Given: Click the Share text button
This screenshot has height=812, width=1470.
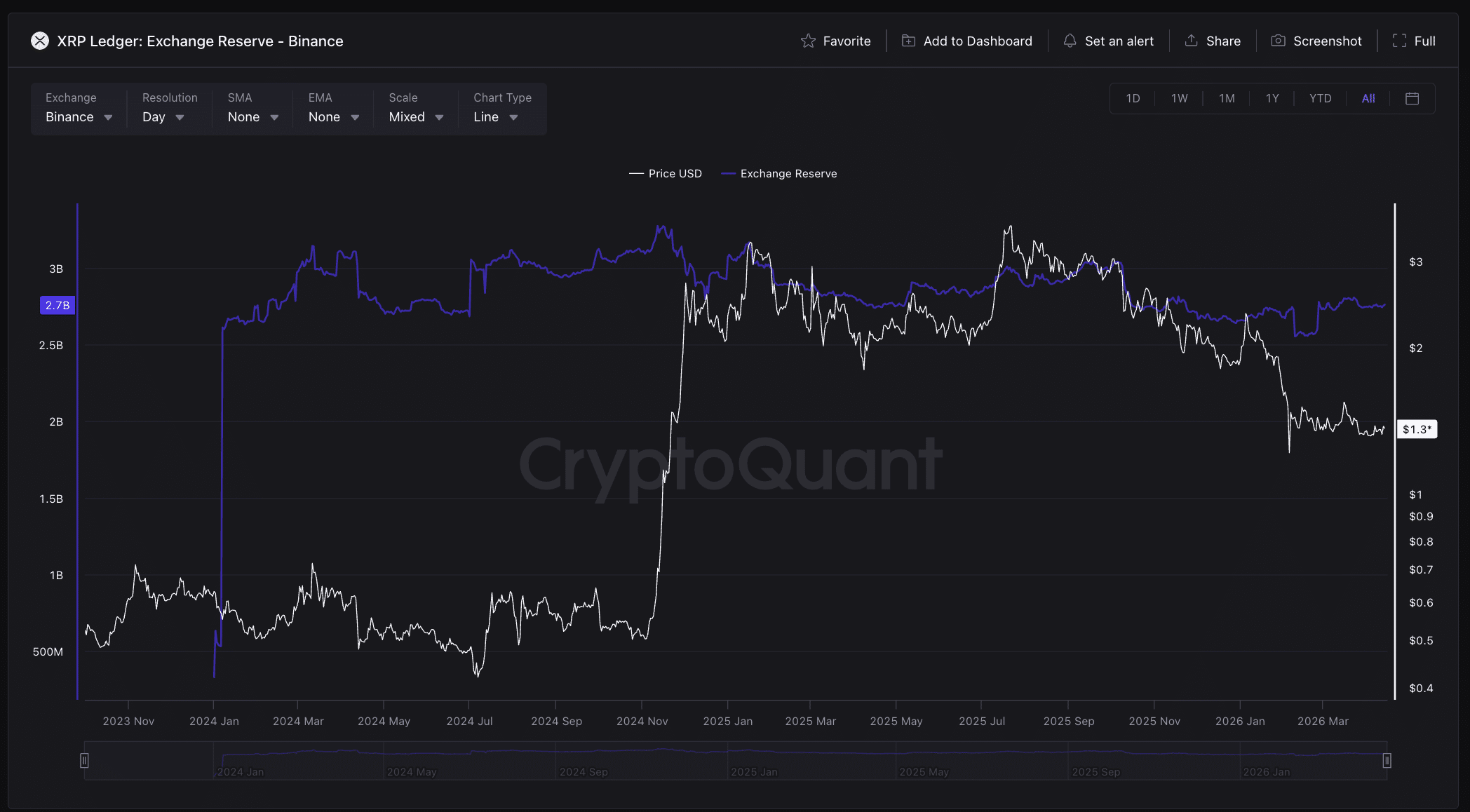Looking at the screenshot, I should (x=1223, y=41).
